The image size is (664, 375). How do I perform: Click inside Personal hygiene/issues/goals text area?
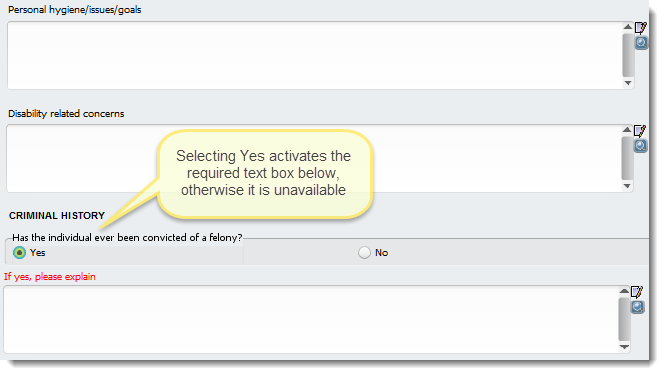coord(315,55)
